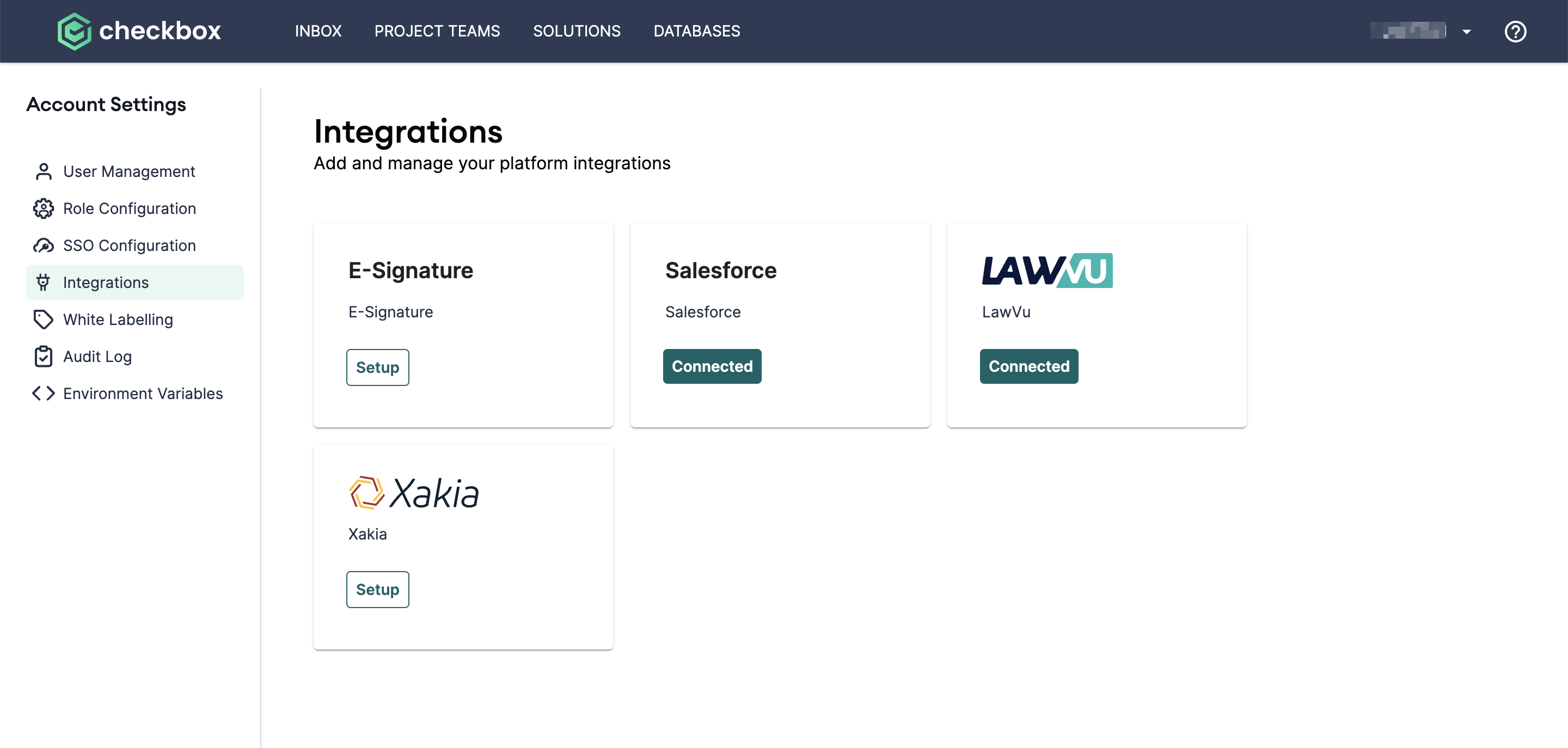Click the Checkbox logo icon
This screenshot has width=1568, height=748.
pyautogui.click(x=74, y=31)
